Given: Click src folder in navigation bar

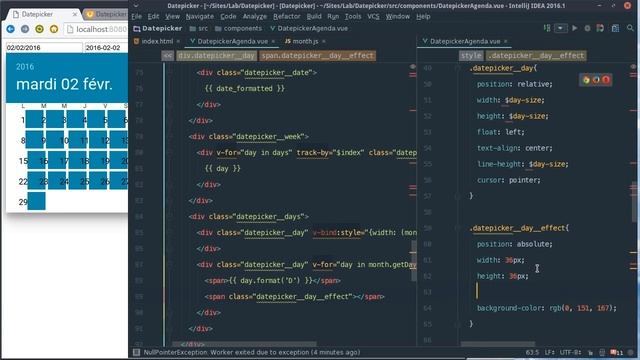Looking at the screenshot, I should pos(199,29).
